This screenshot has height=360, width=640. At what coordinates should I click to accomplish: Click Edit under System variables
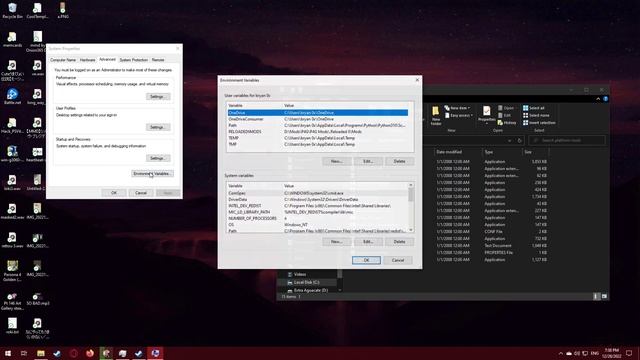368,242
